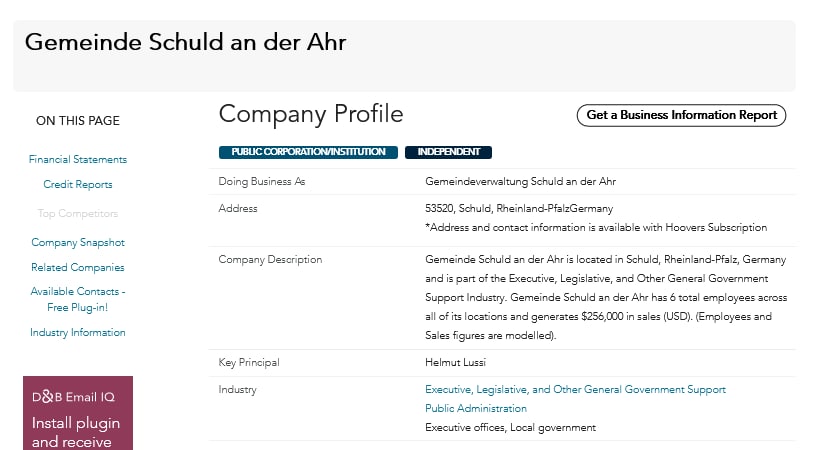821x450 pixels.
Task: Click the Company Profile heading
Action: point(311,114)
